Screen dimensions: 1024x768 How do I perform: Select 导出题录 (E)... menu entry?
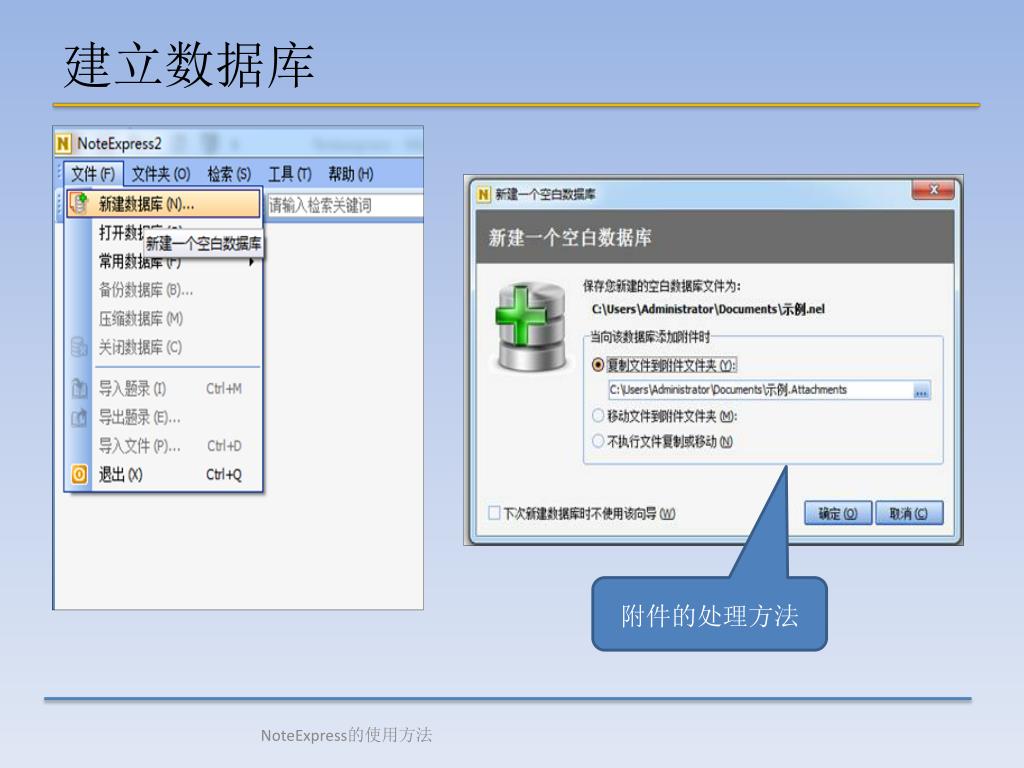[x=164, y=417]
